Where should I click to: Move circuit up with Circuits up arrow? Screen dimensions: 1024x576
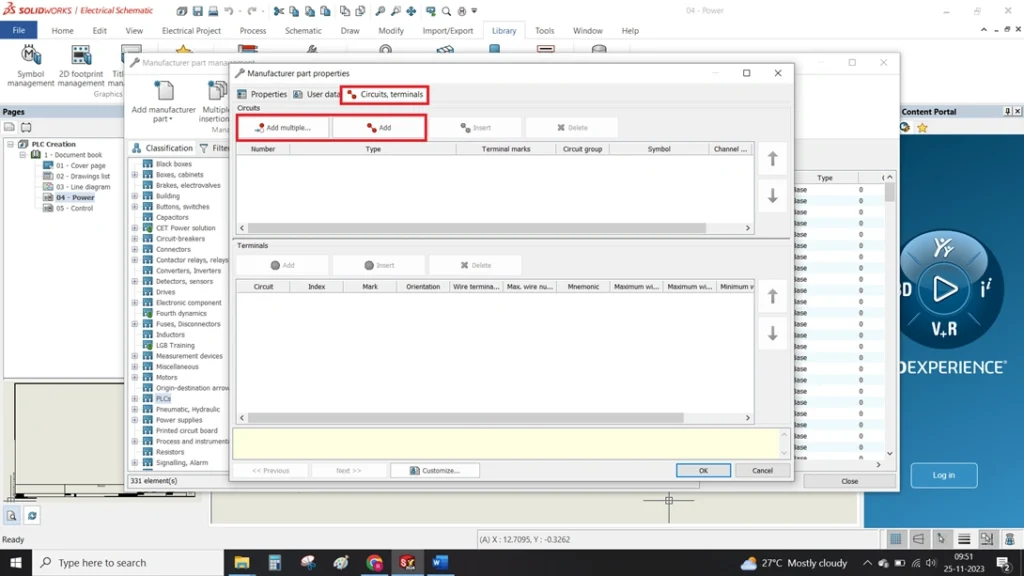[773, 159]
